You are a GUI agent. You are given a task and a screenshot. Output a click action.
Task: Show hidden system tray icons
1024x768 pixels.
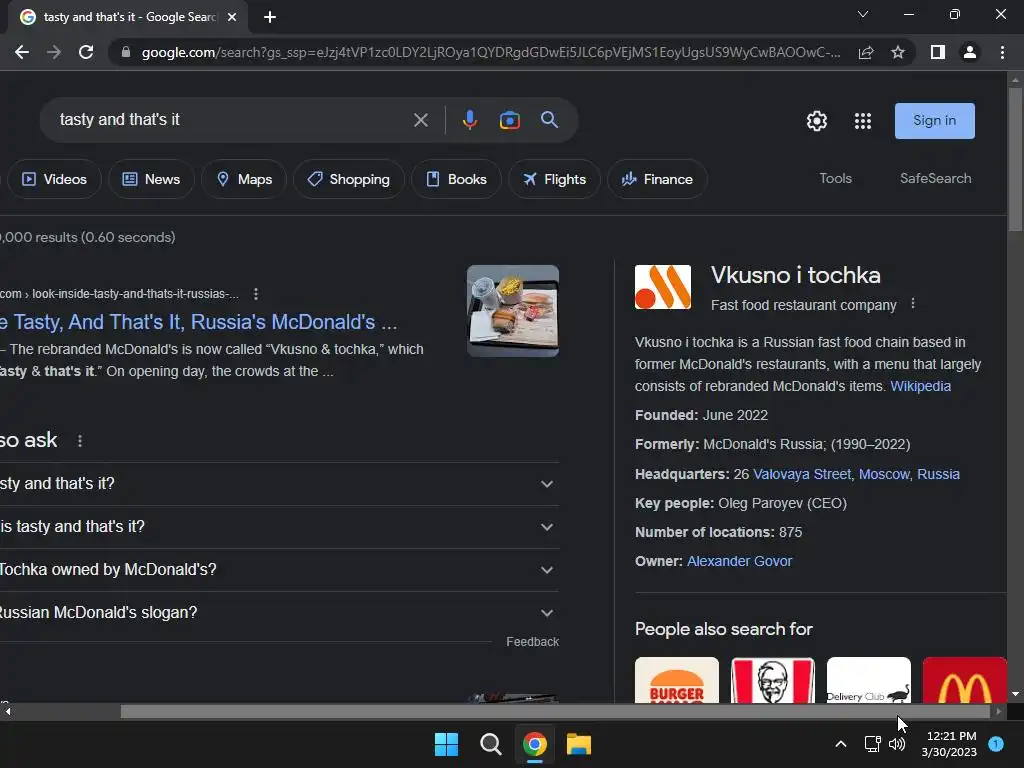click(x=841, y=744)
